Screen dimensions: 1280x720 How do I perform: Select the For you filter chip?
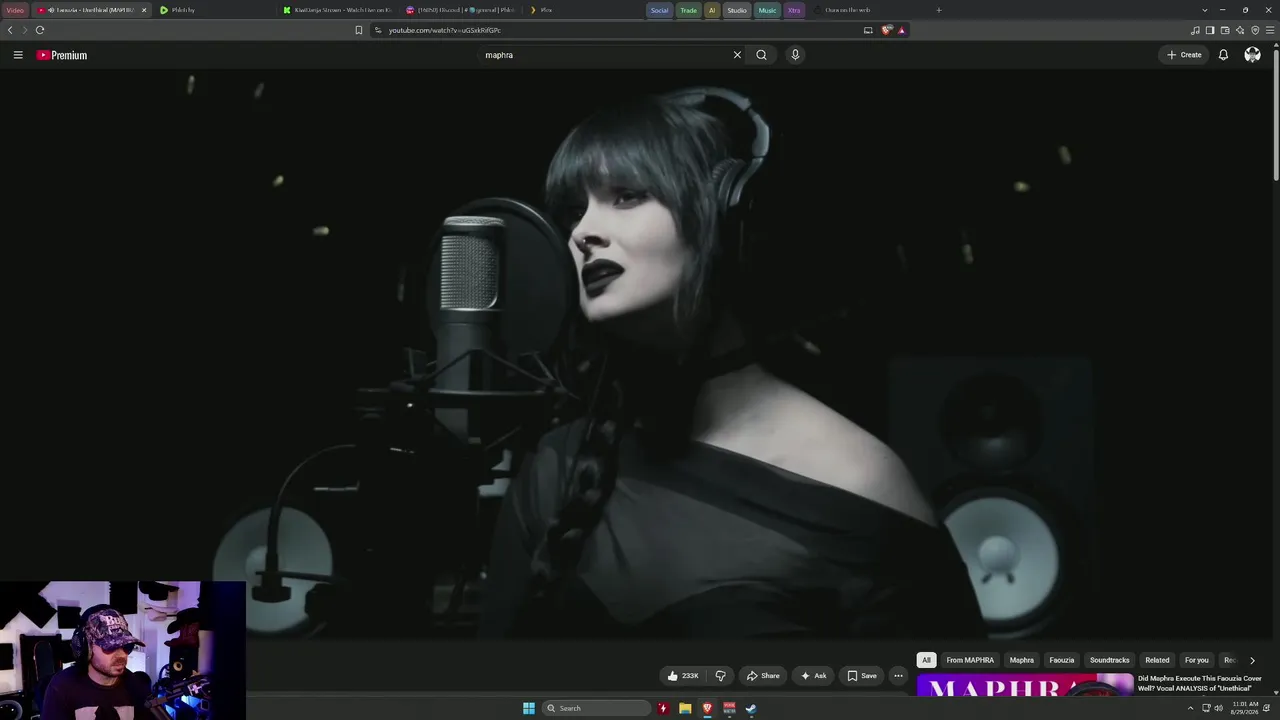tap(1196, 660)
